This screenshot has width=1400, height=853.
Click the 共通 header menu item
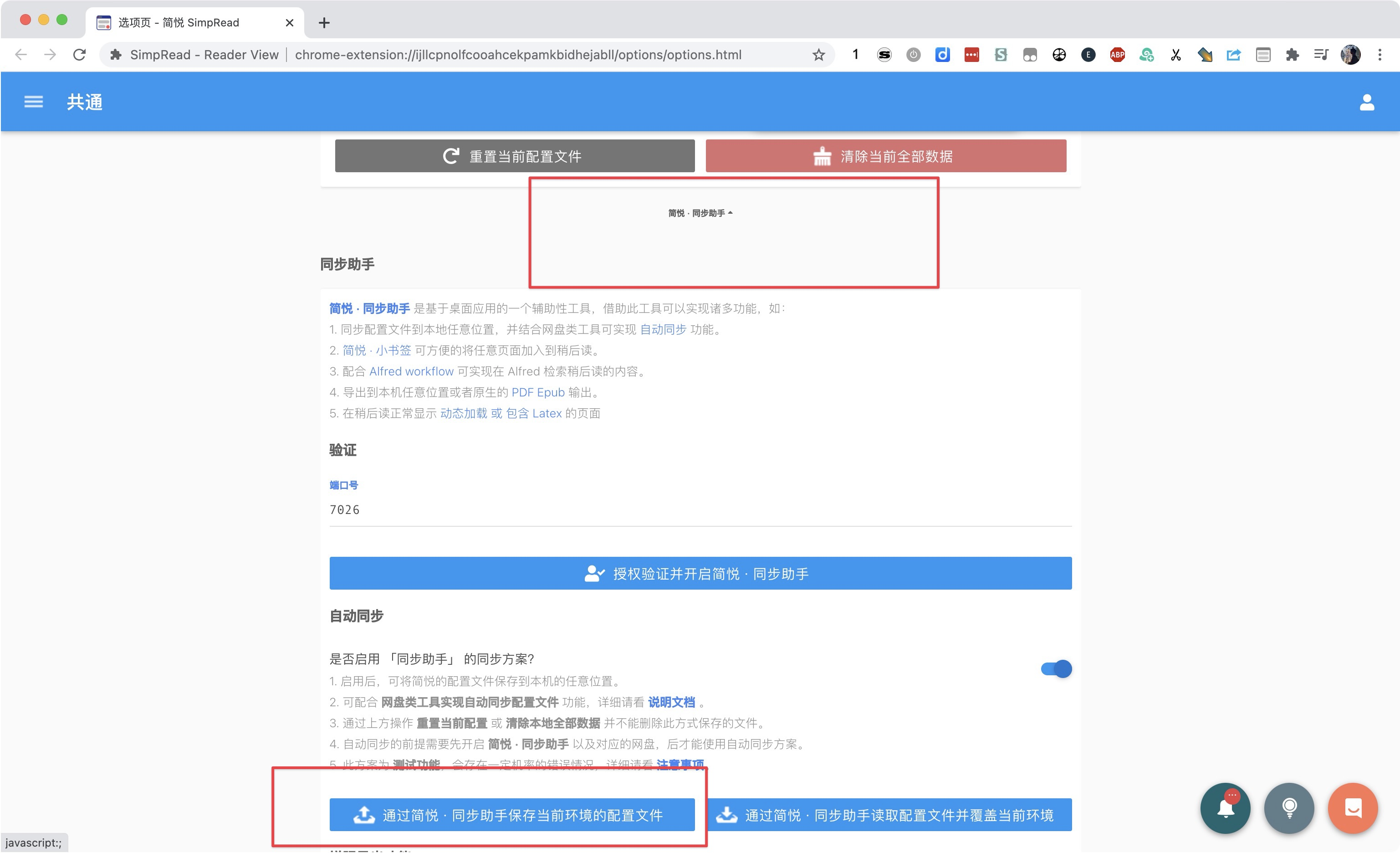(x=83, y=101)
